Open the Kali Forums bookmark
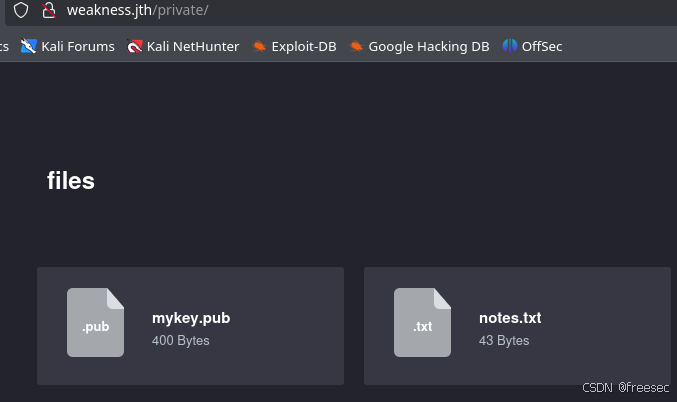 pos(68,46)
